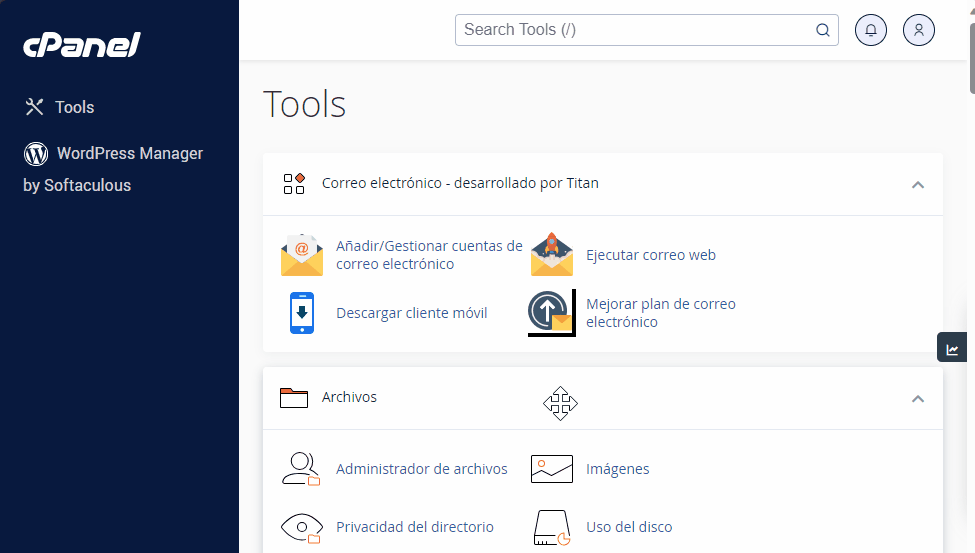Screen dimensions: 975x553
Task: Click the upgrade email plan arrow icon
Action: (x=552, y=313)
